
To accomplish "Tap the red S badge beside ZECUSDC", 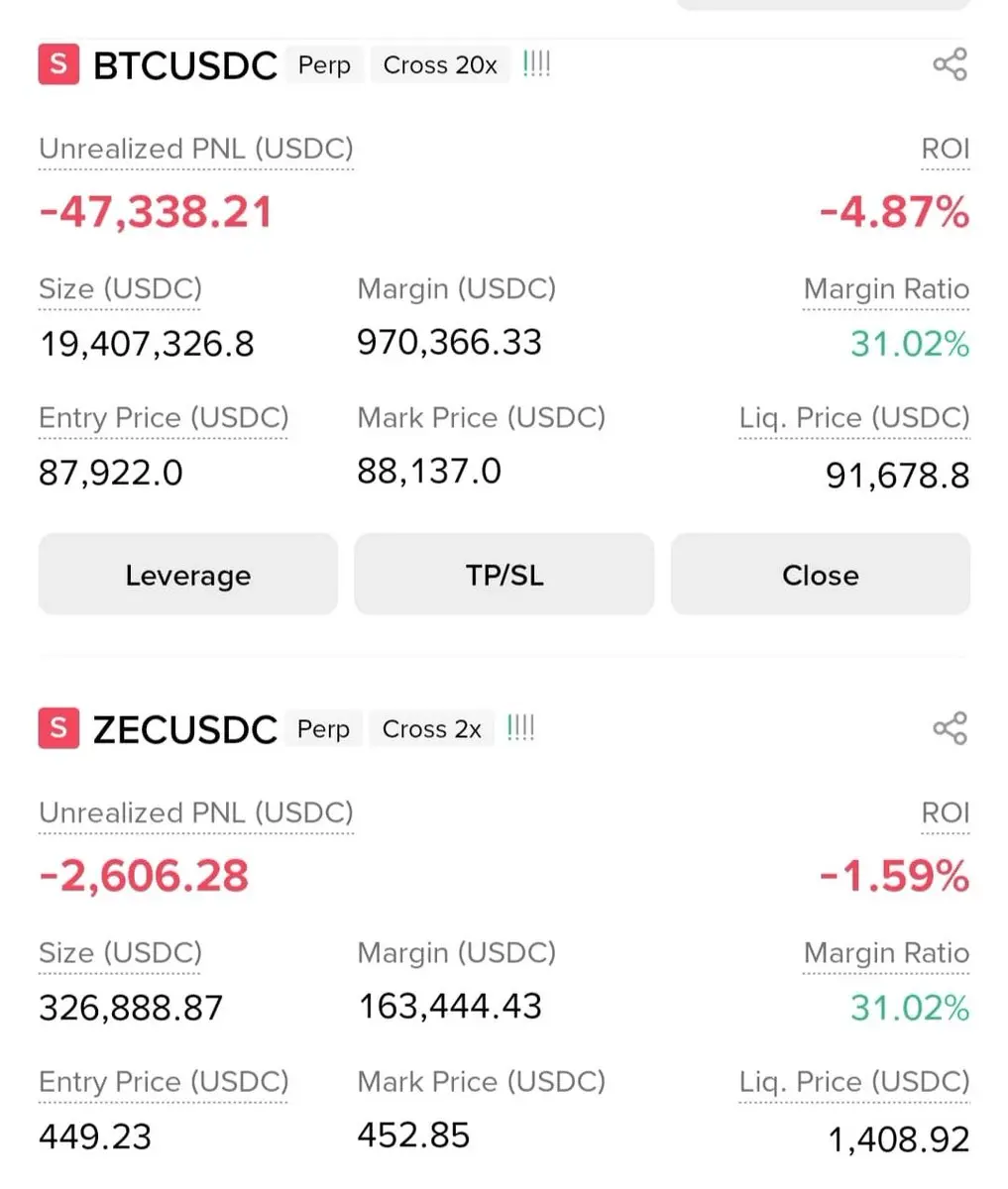I will 58,728.
